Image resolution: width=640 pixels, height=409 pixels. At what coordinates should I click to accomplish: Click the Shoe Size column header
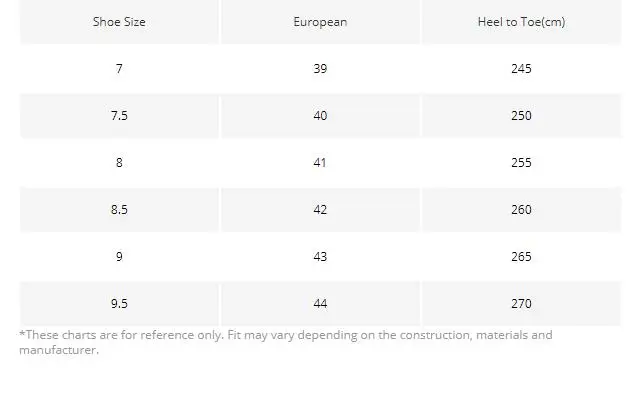pyautogui.click(x=119, y=21)
